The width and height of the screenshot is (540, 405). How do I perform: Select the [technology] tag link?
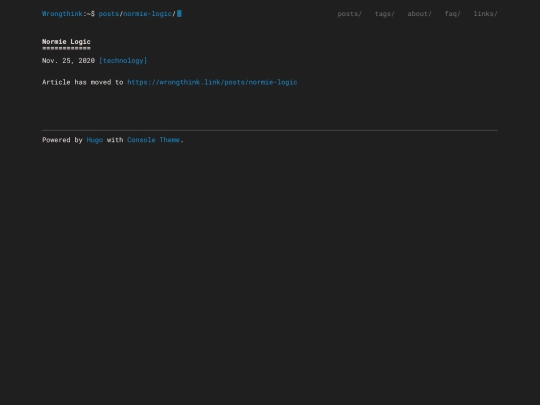[123, 61]
